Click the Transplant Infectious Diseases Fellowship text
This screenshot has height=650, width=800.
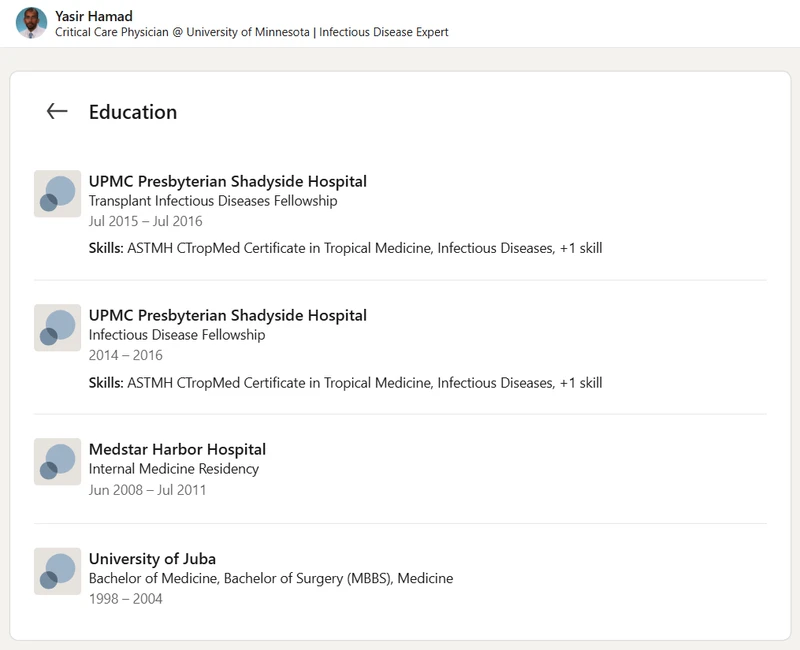coord(213,201)
